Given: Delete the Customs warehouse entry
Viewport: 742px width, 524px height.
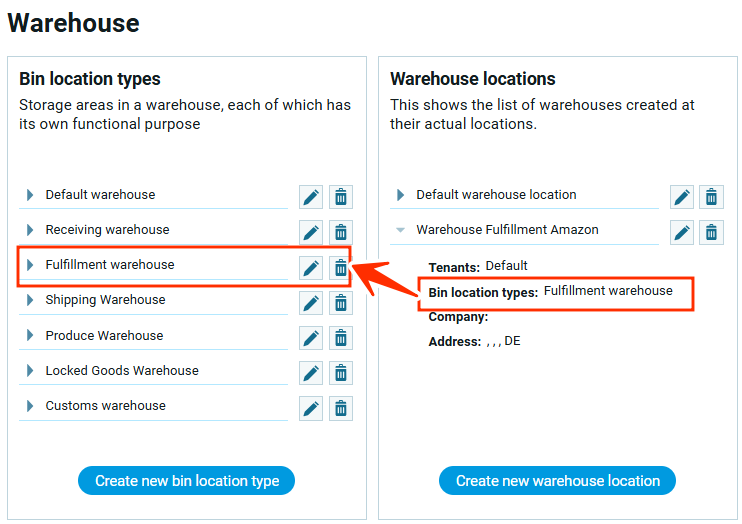Looking at the screenshot, I should pos(341,408).
